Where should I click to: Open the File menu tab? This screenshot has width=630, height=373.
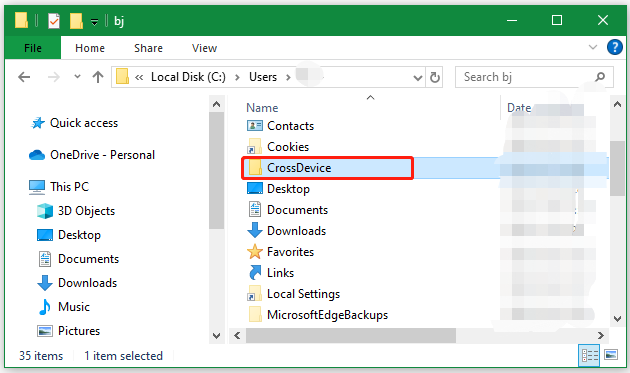click(33, 48)
